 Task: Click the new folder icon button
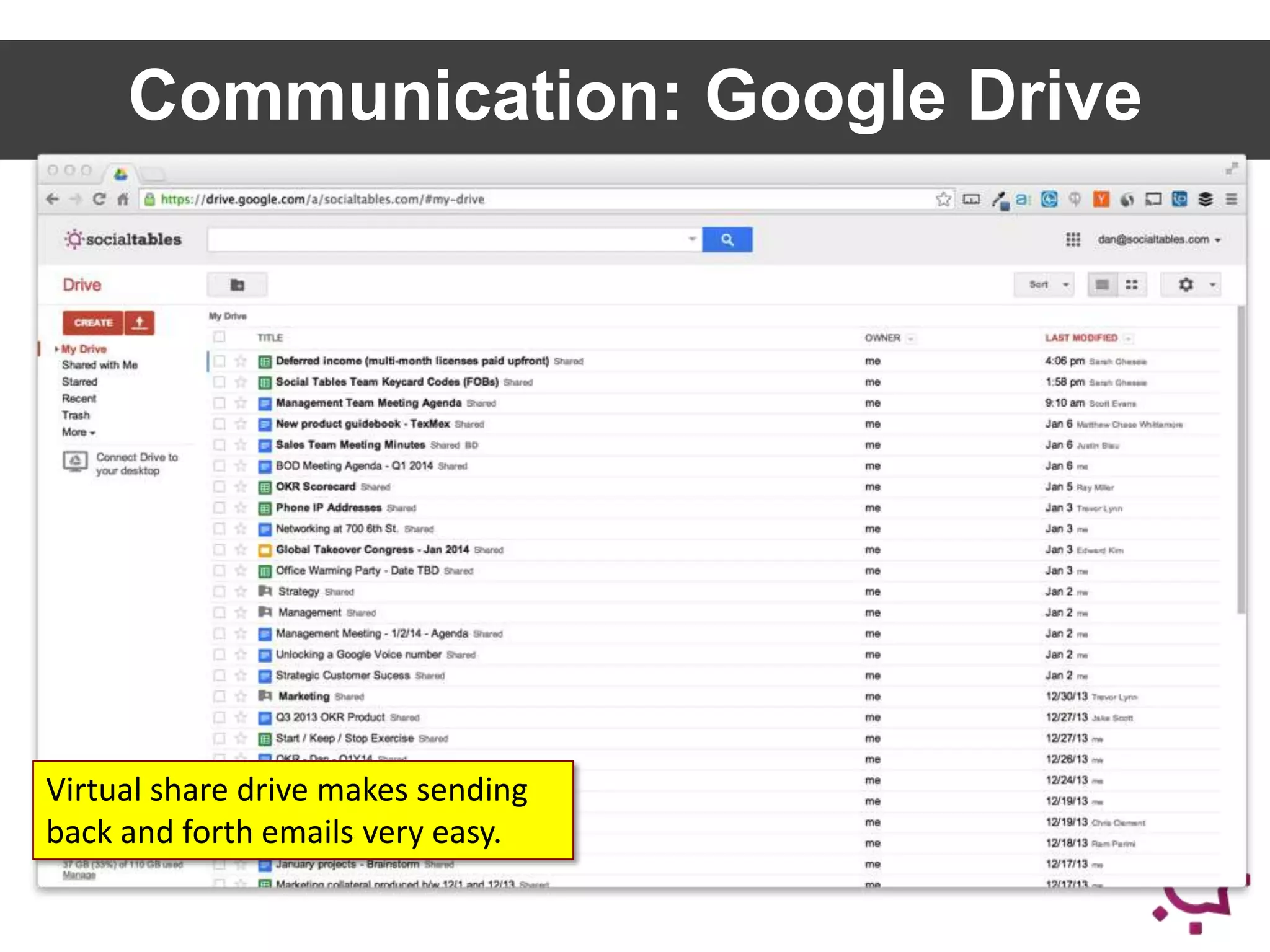click(x=238, y=285)
